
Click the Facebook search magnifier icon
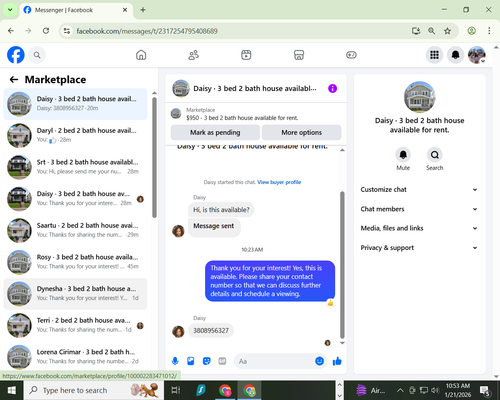(37, 55)
